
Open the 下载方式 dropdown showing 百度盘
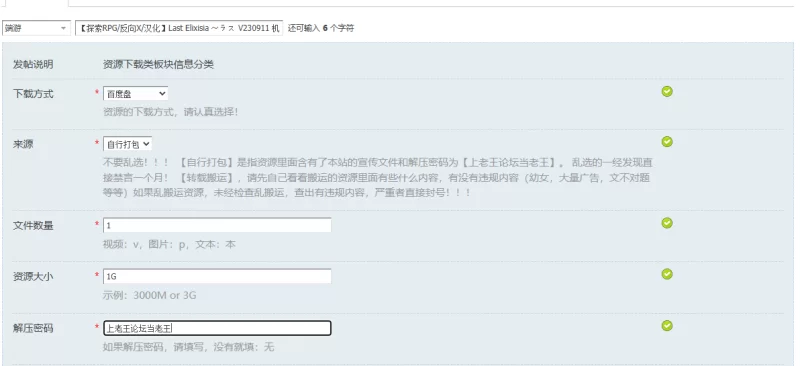point(135,94)
